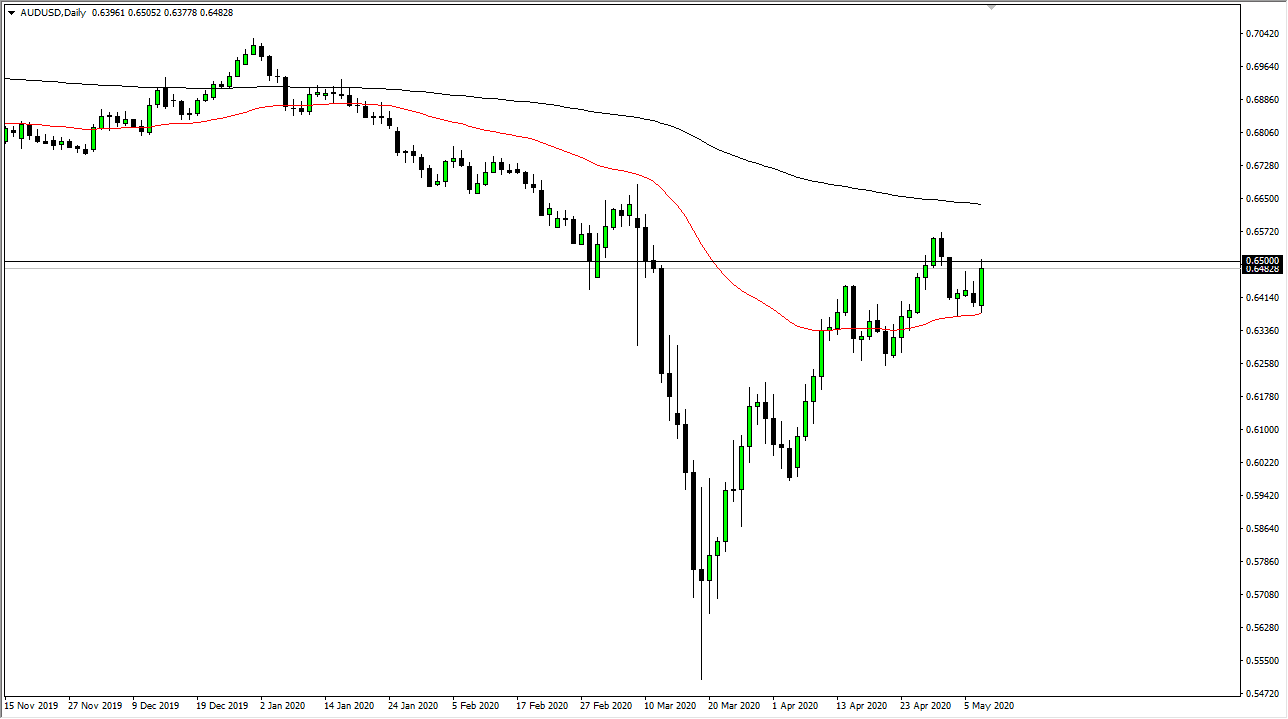This screenshot has height=719, width=1288.
Task: Select the horizontal line at 0.65000
Action: [x=620, y=262]
